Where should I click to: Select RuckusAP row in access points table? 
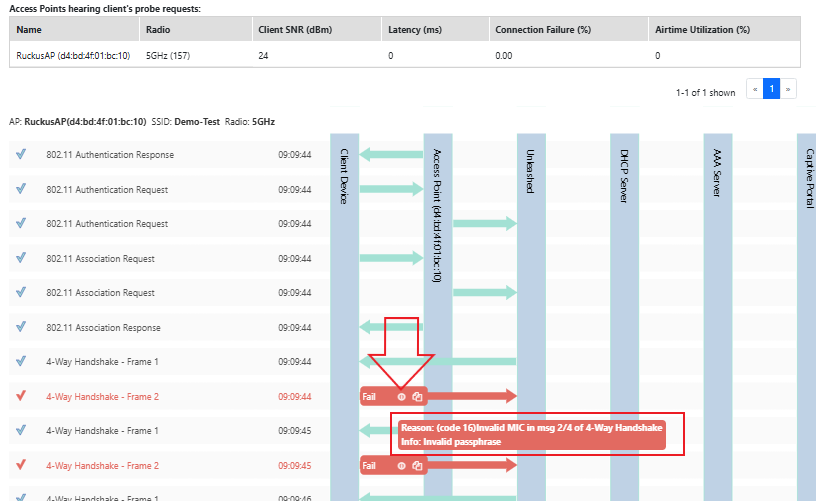point(73,55)
